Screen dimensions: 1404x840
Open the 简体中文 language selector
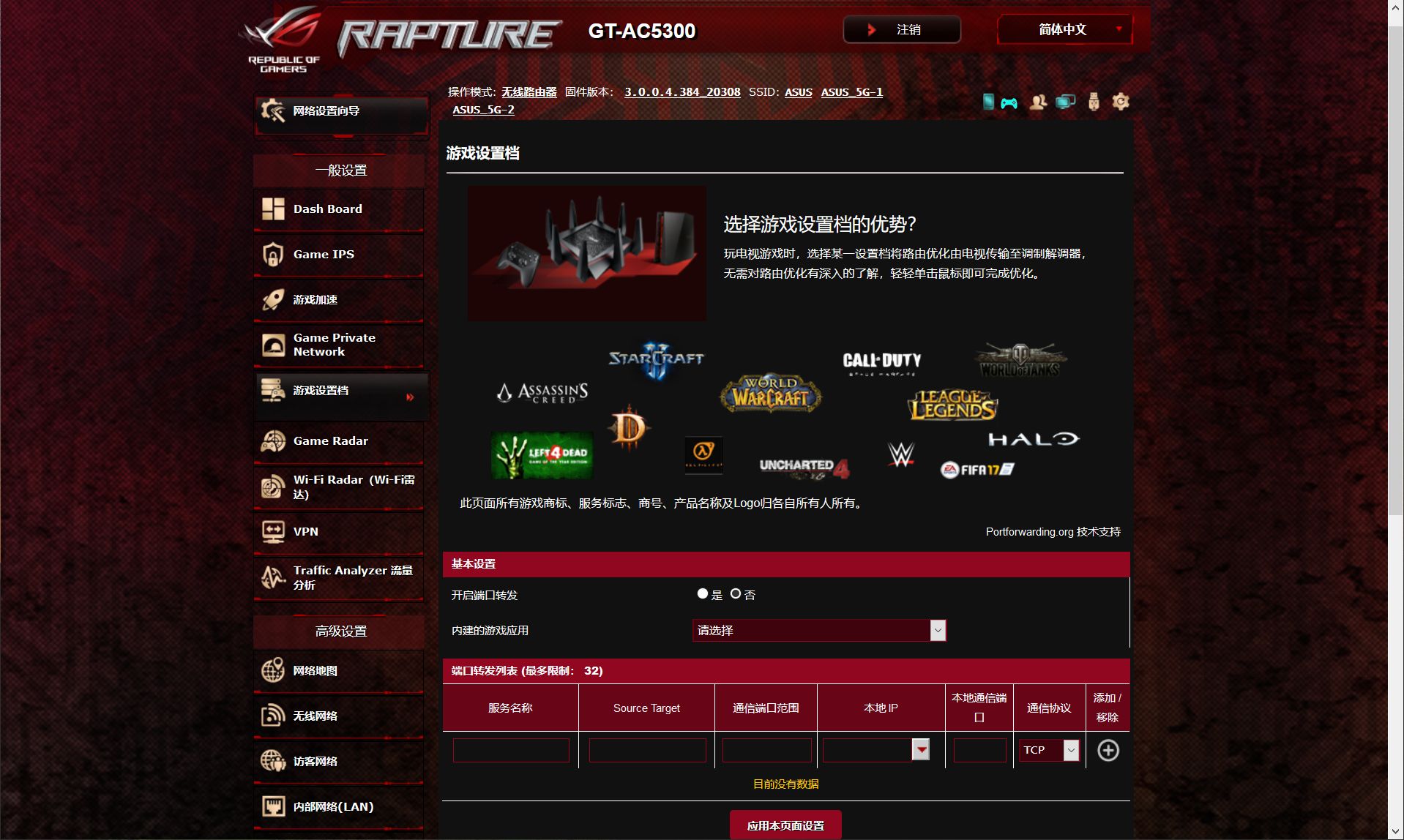pyautogui.click(x=1064, y=29)
